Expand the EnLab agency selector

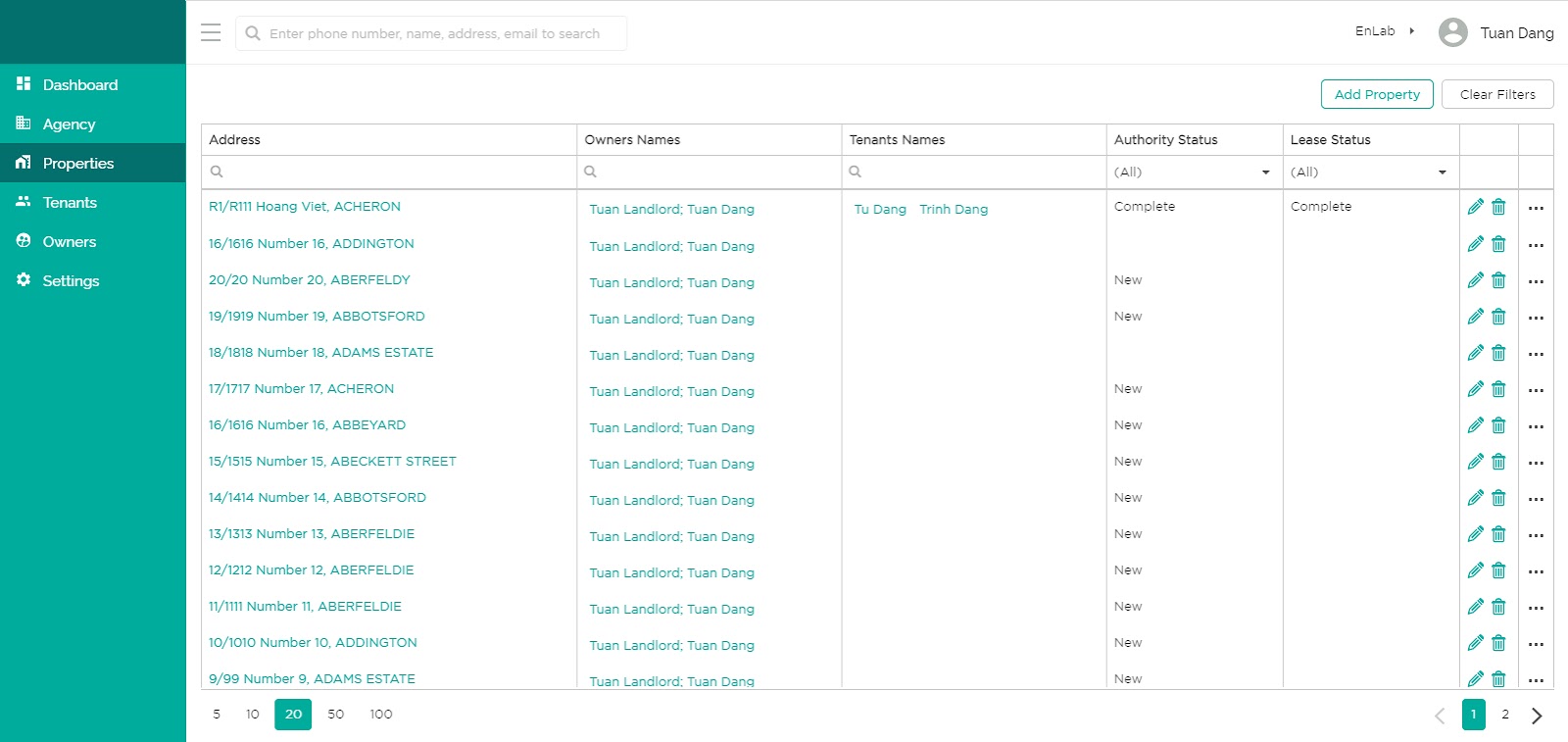(1385, 31)
